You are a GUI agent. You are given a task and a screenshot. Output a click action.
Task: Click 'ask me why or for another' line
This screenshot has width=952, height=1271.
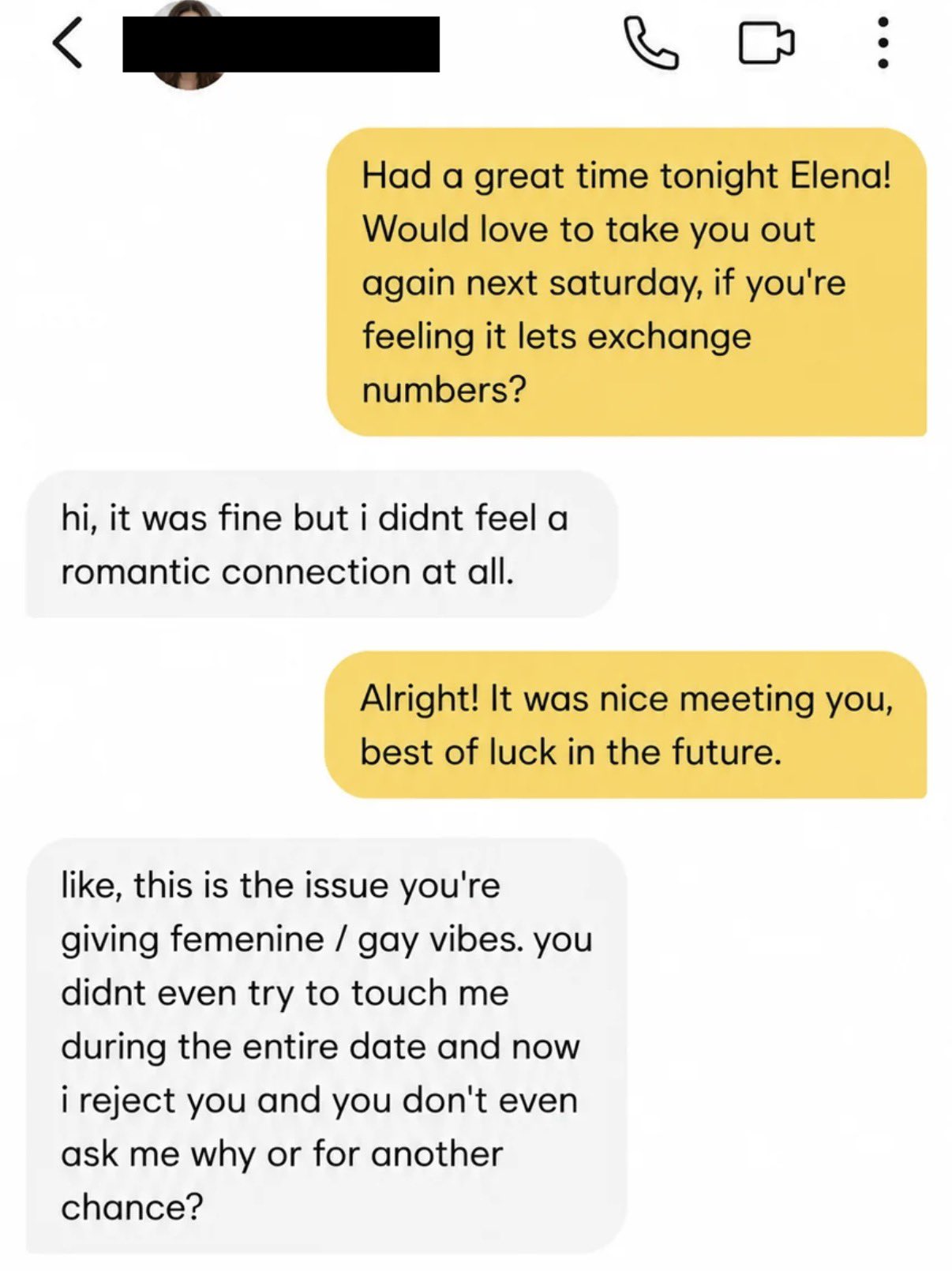282,1154
